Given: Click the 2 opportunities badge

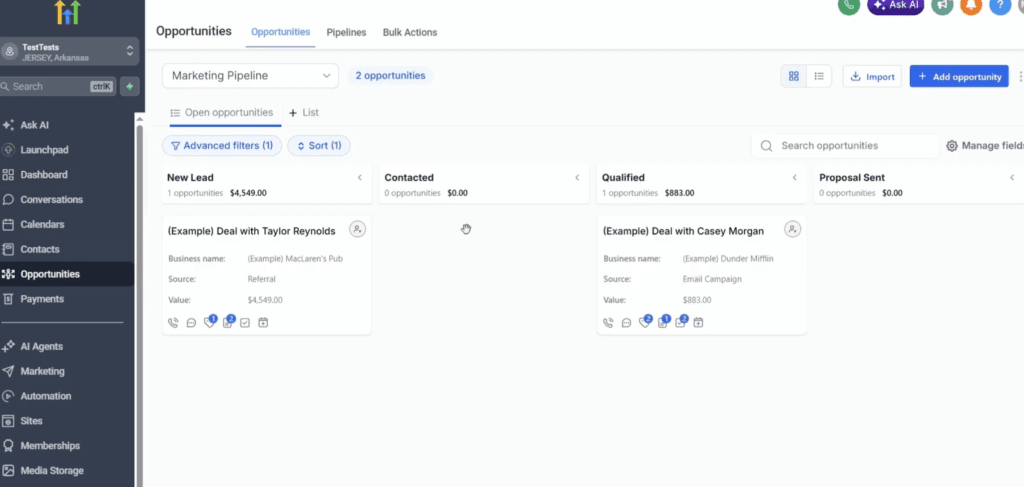Looking at the screenshot, I should (x=390, y=76).
